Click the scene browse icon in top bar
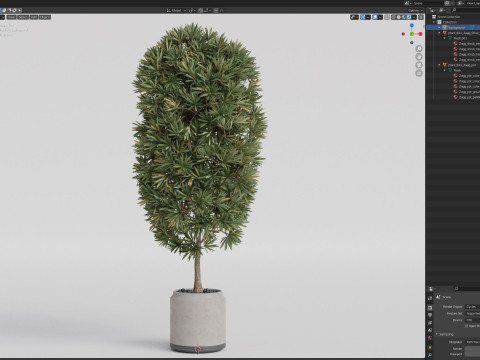Screen dimensions: 480x360 coord(408,3)
